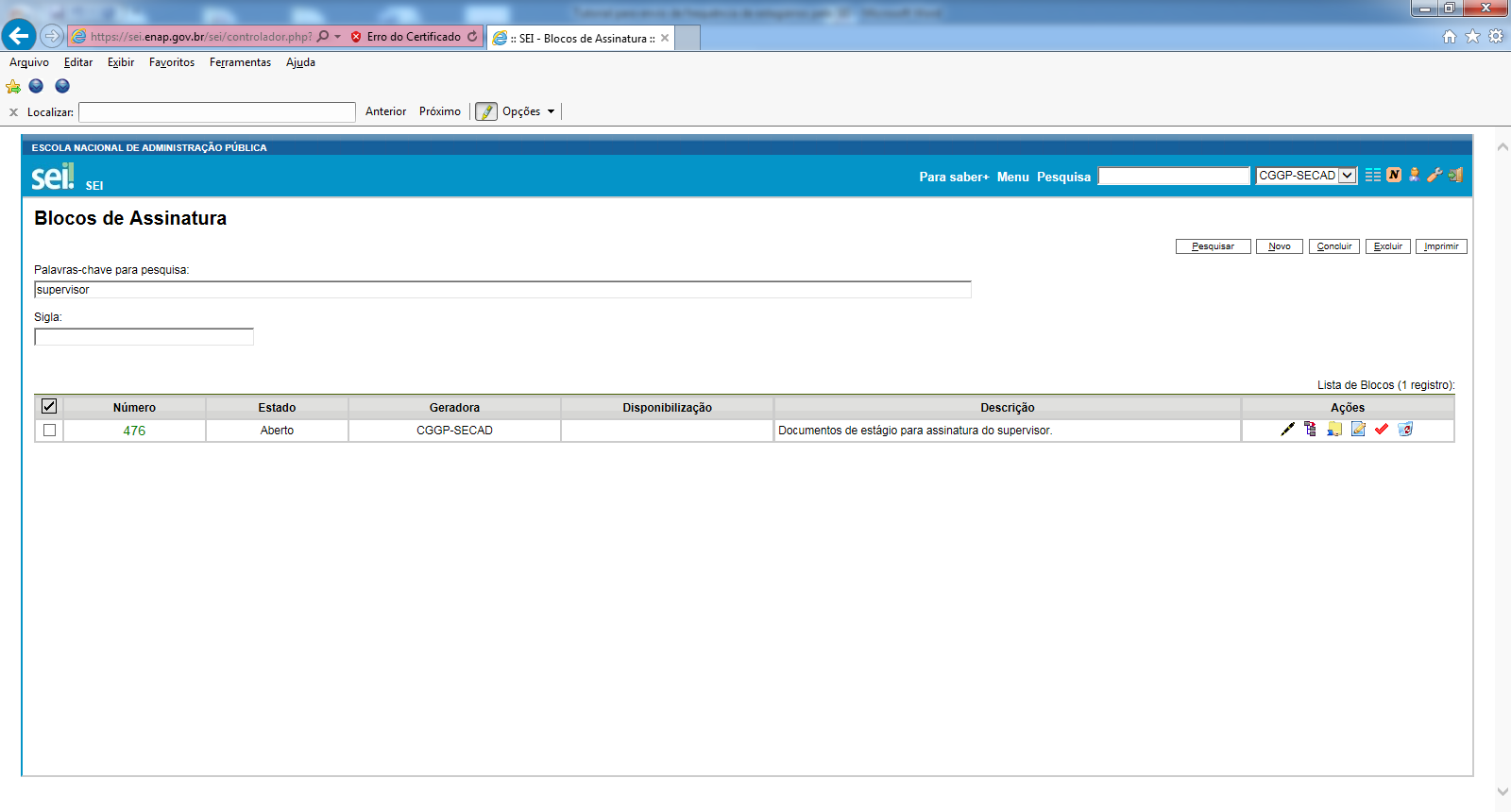Click Anterior in the find bar

pos(385,111)
